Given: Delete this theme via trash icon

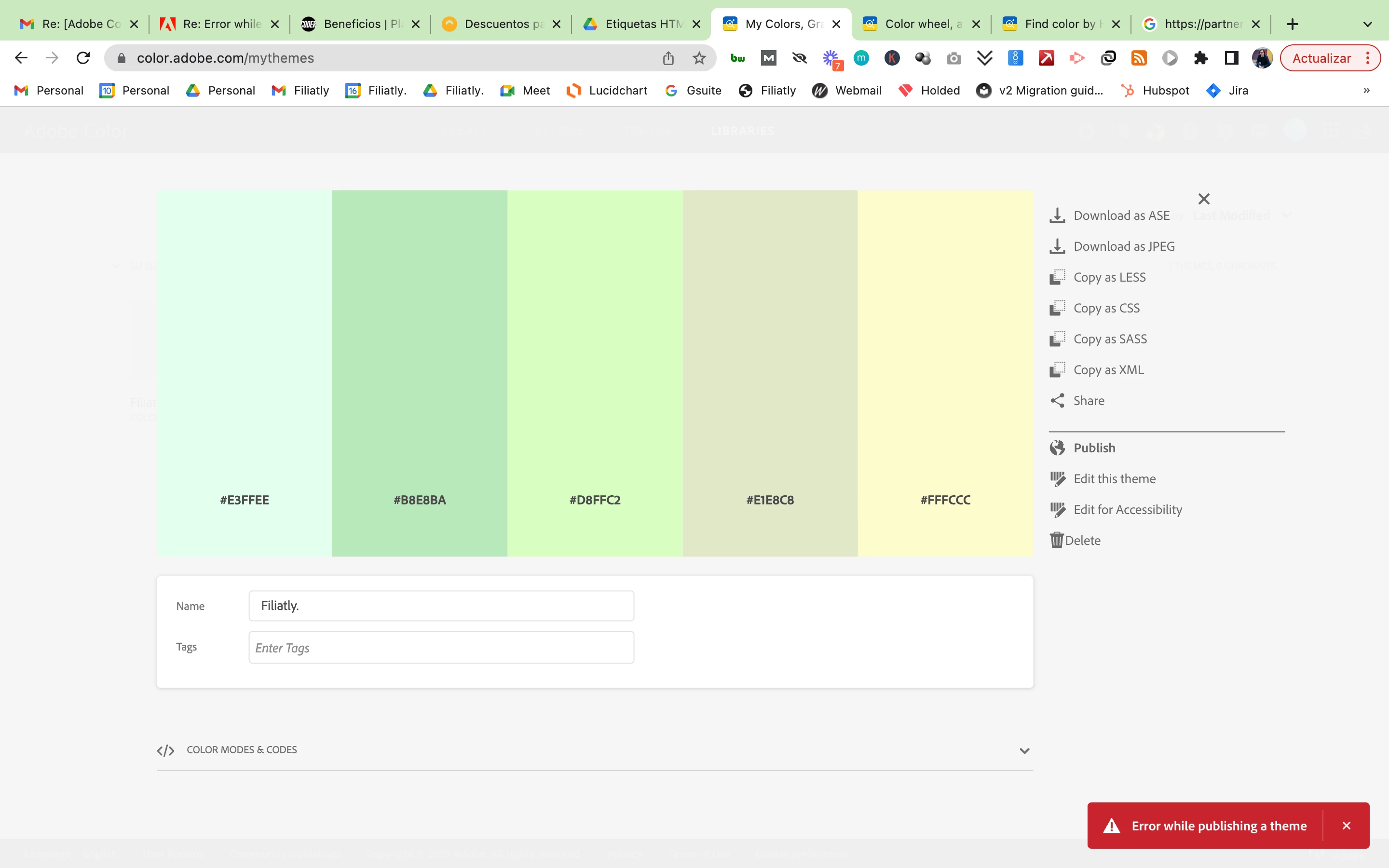Looking at the screenshot, I should tap(1056, 540).
